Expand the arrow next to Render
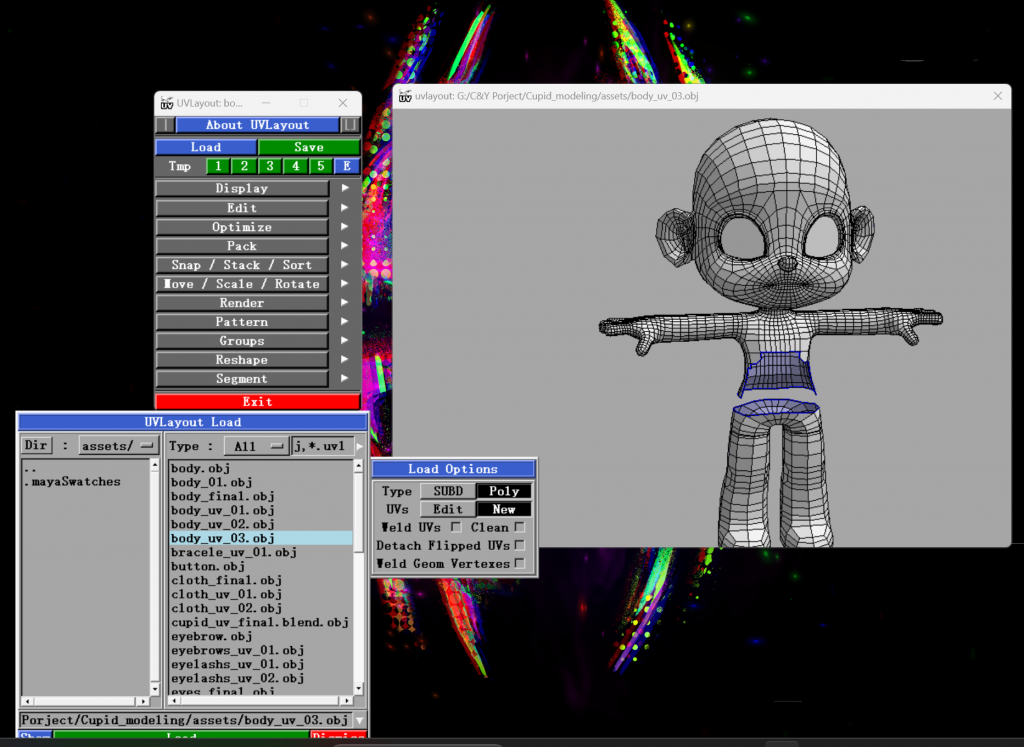 click(x=345, y=302)
